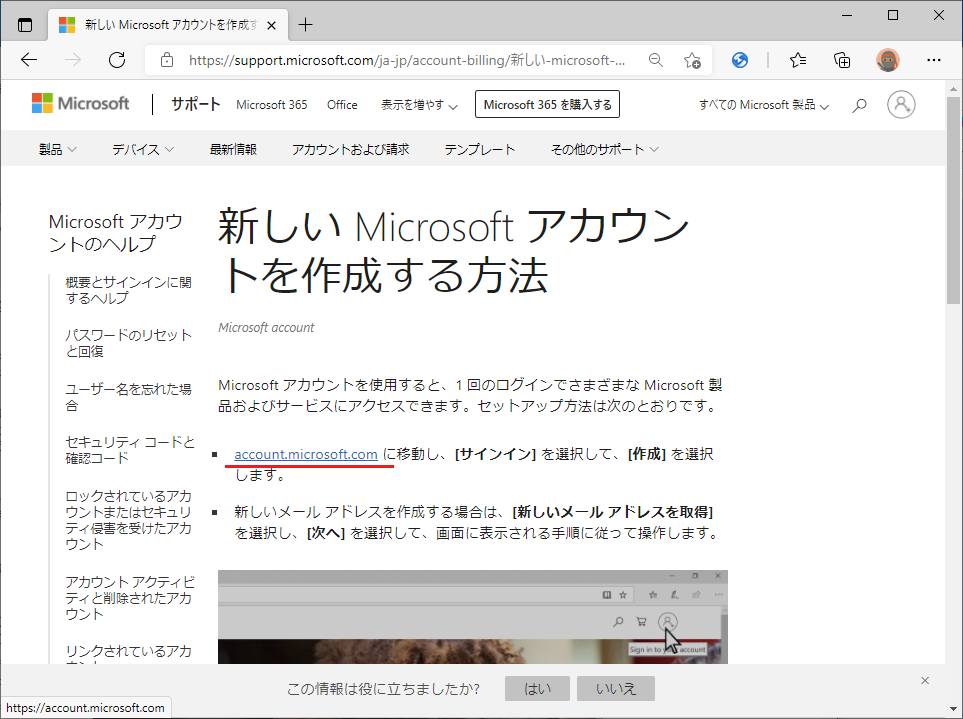This screenshot has width=963, height=719.
Task: Open the Favorites list icon
Action: tap(798, 60)
